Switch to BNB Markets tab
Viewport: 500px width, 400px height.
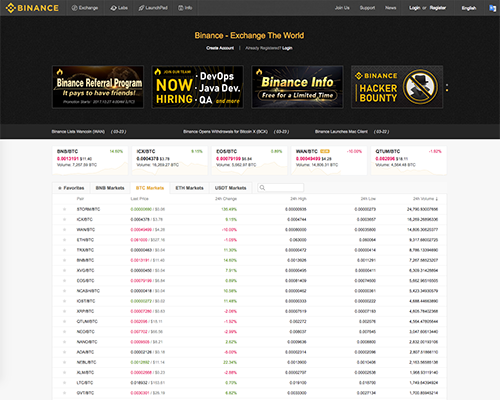(110, 188)
